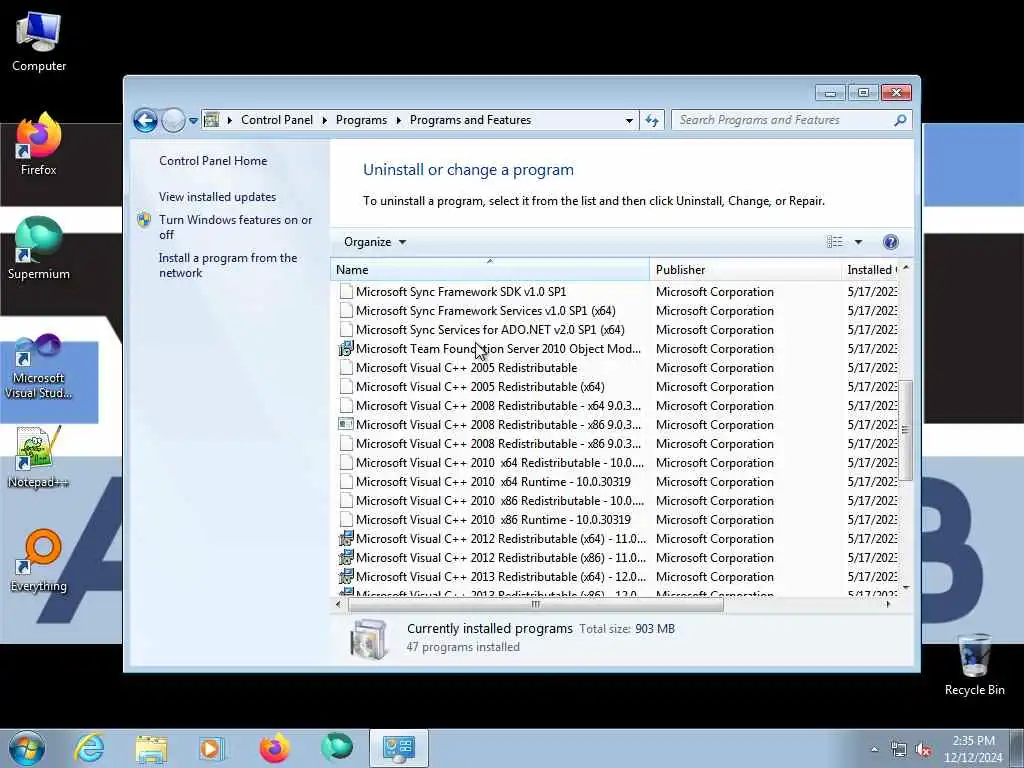Expand the Programs breadcrumb arrow
The width and height of the screenshot is (1024, 768).
(398, 120)
